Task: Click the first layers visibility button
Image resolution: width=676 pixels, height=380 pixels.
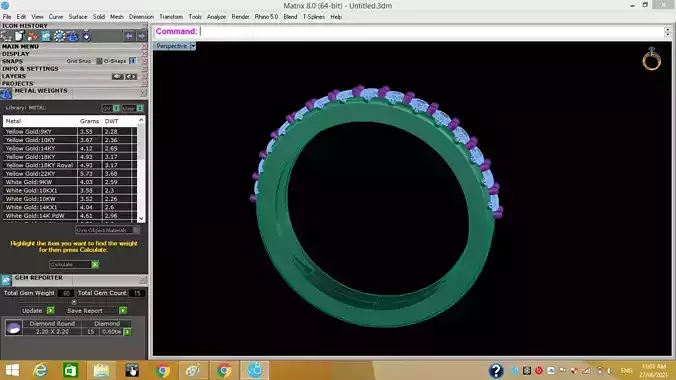Action: pos(117,76)
